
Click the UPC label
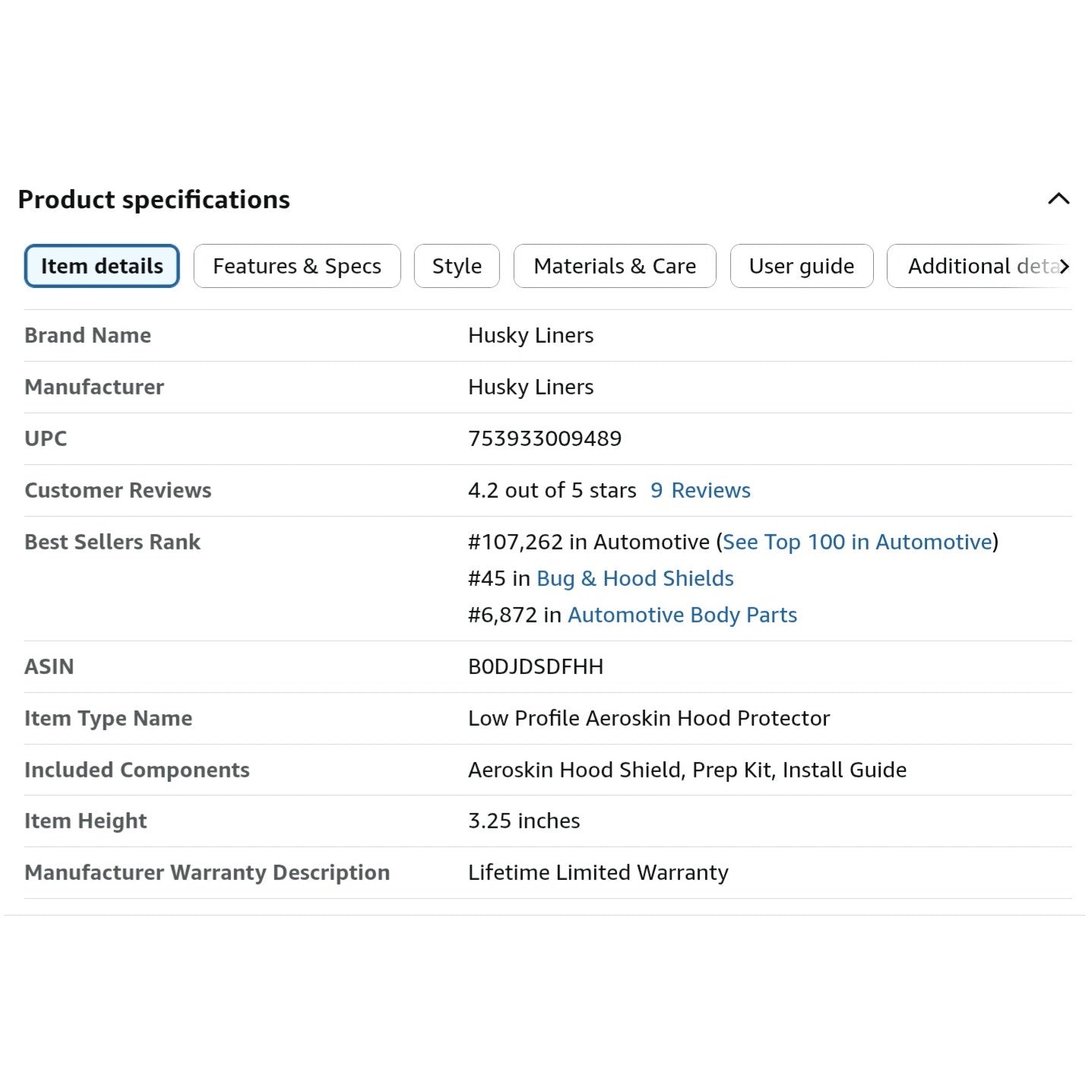click(46, 438)
